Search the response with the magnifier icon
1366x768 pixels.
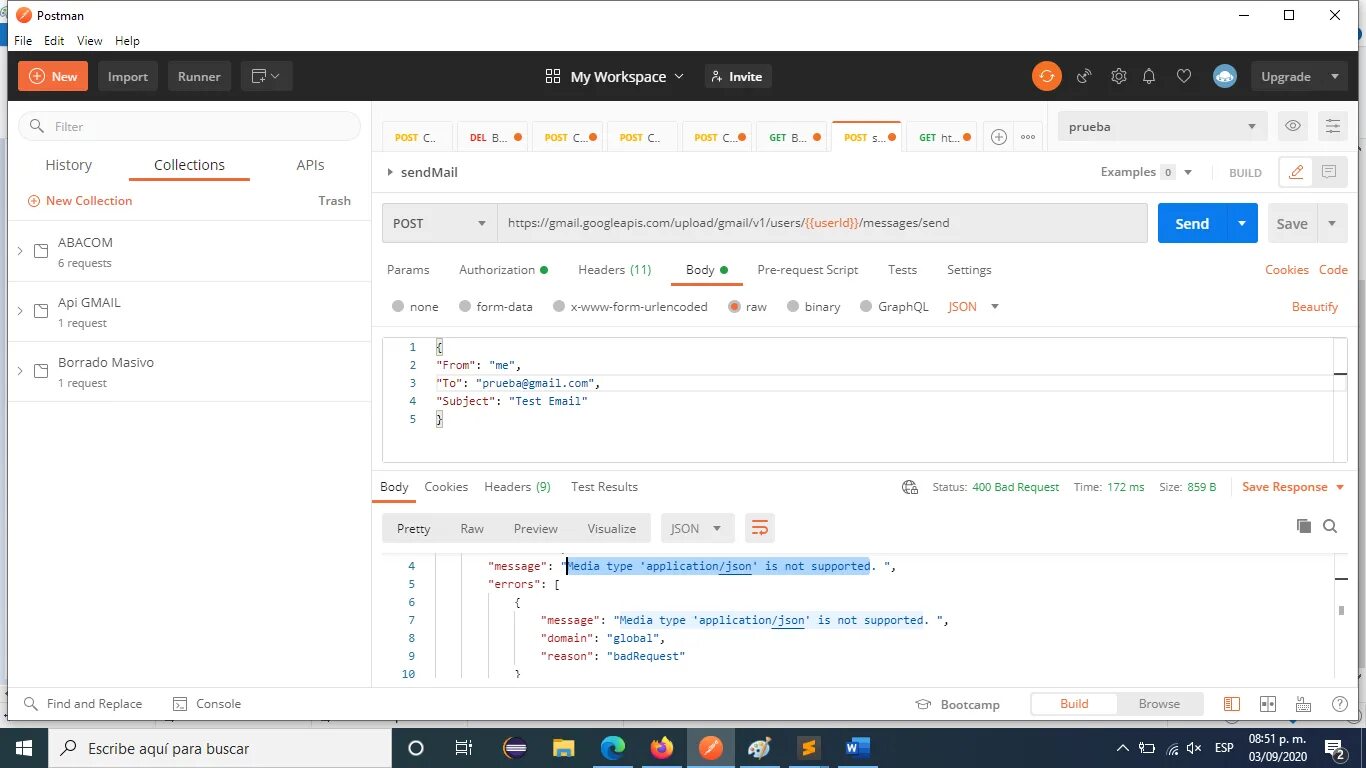[1330, 526]
